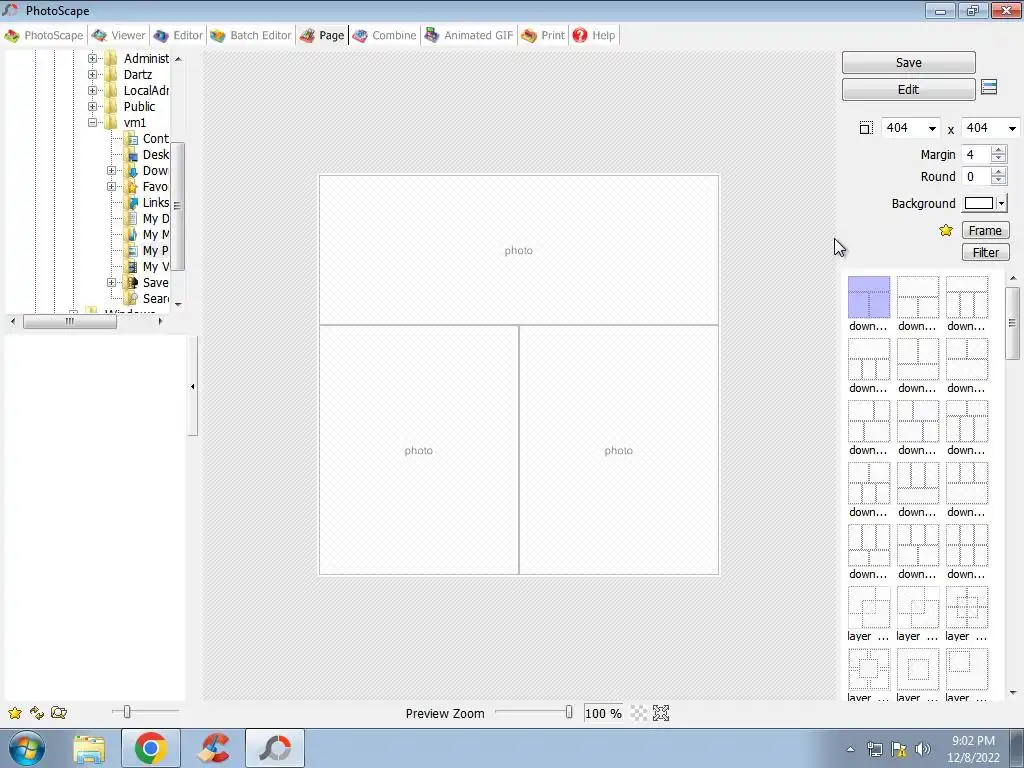
Task: Select the Links folder in tree
Action: click(x=148, y=202)
